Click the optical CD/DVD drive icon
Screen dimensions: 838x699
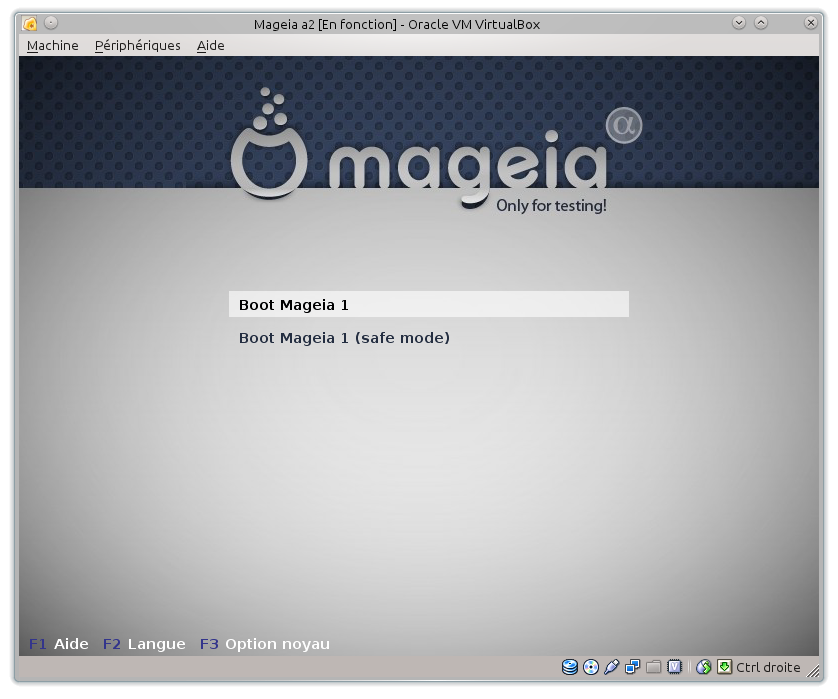click(591, 667)
